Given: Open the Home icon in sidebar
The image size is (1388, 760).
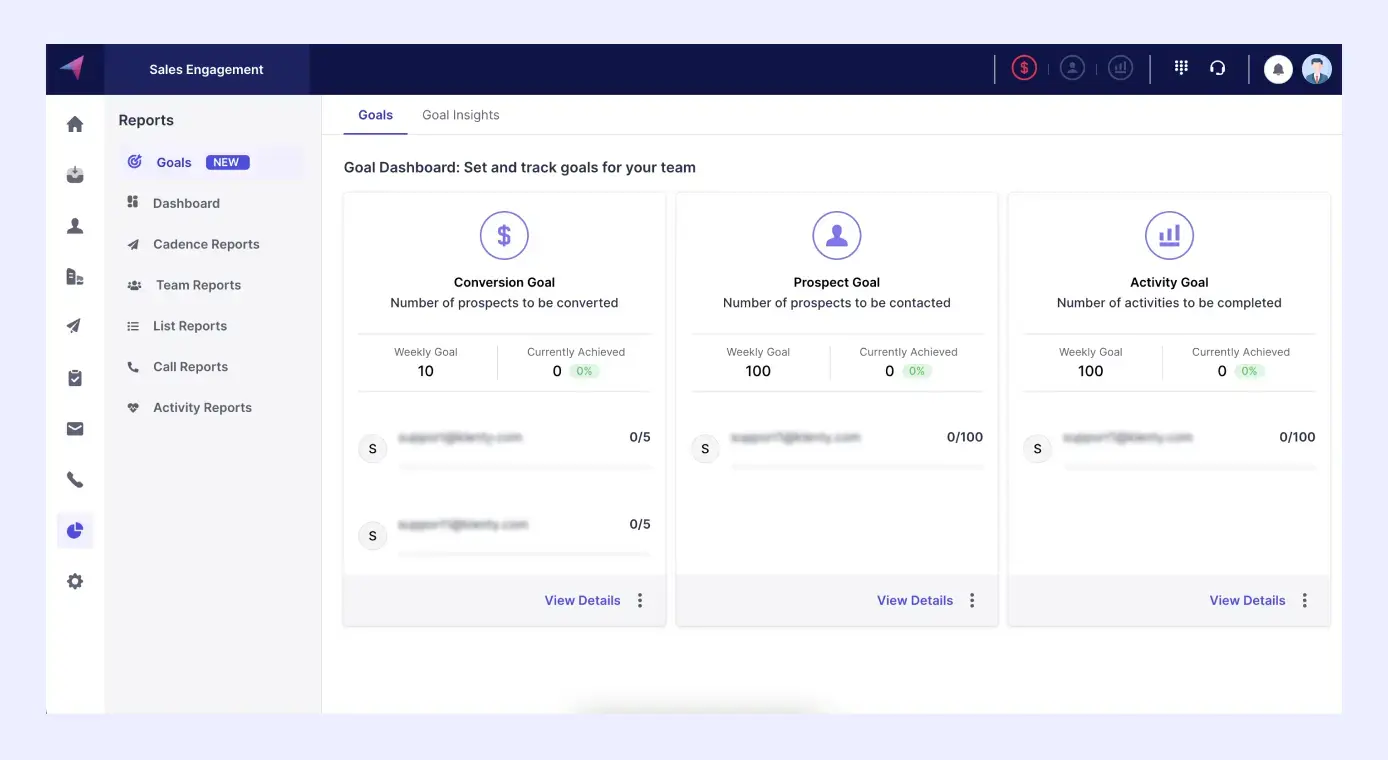Looking at the screenshot, I should (x=75, y=124).
